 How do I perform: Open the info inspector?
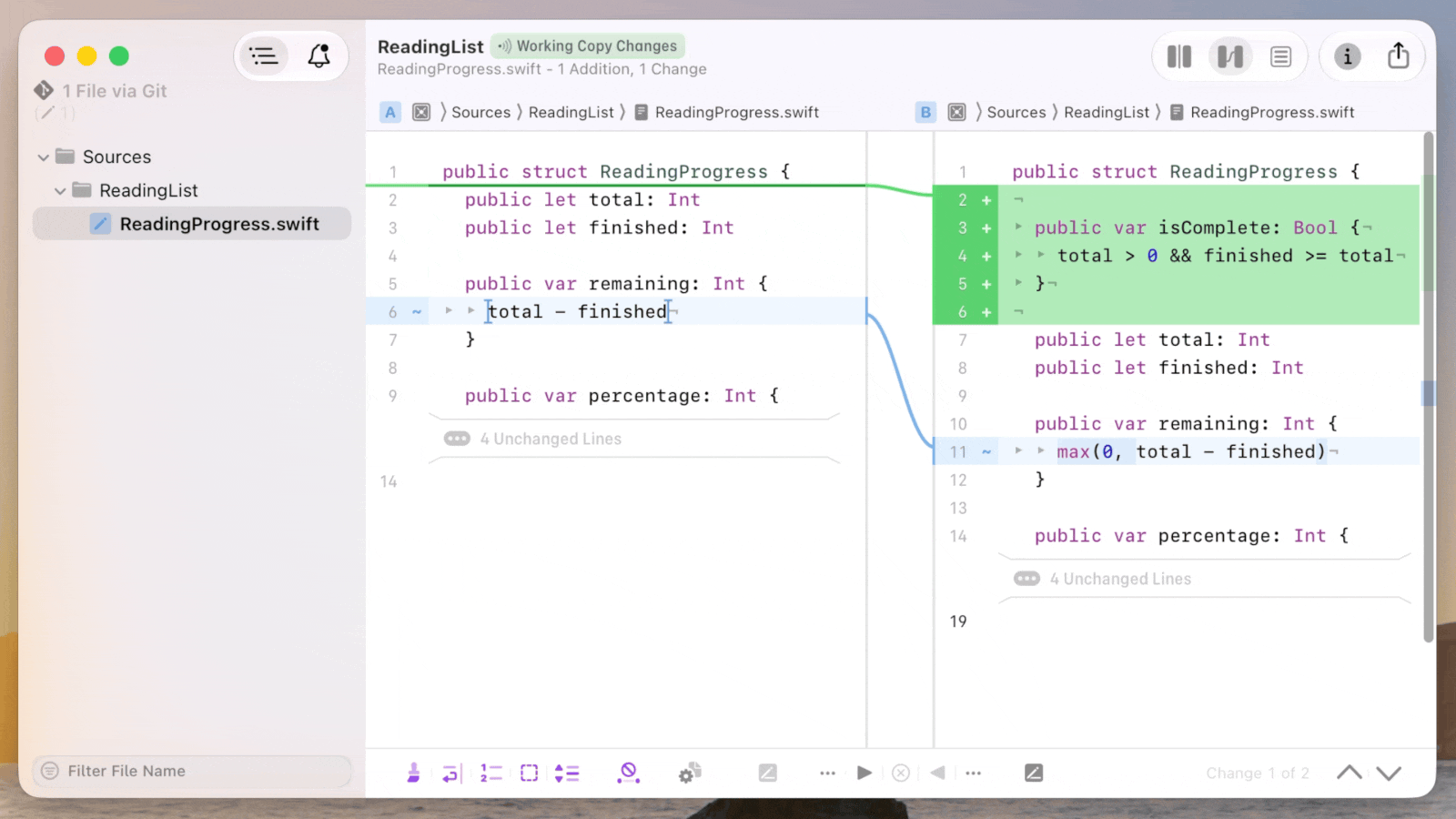[1348, 56]
